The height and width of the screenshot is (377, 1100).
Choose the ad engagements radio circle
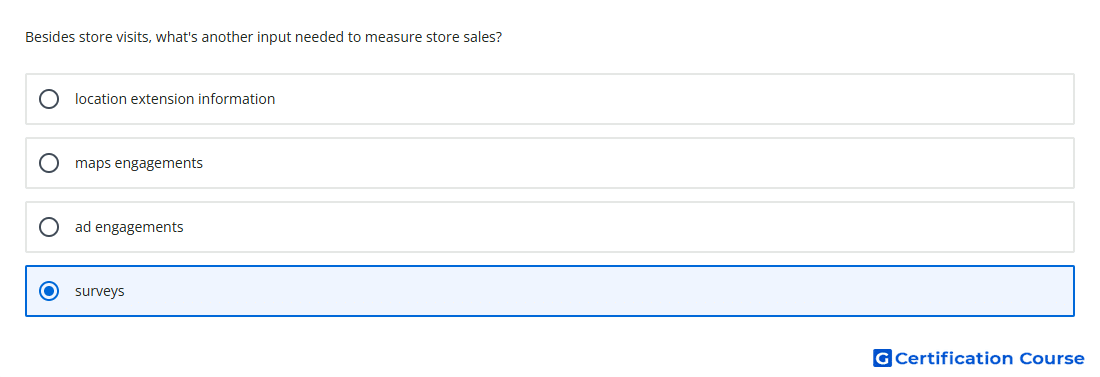49,227
